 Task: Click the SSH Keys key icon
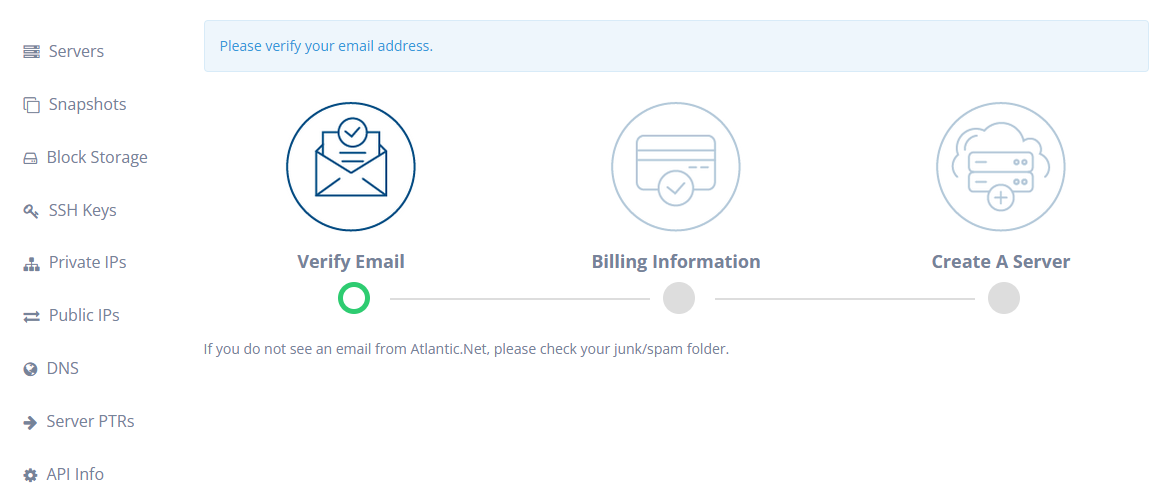click(31, 211)
